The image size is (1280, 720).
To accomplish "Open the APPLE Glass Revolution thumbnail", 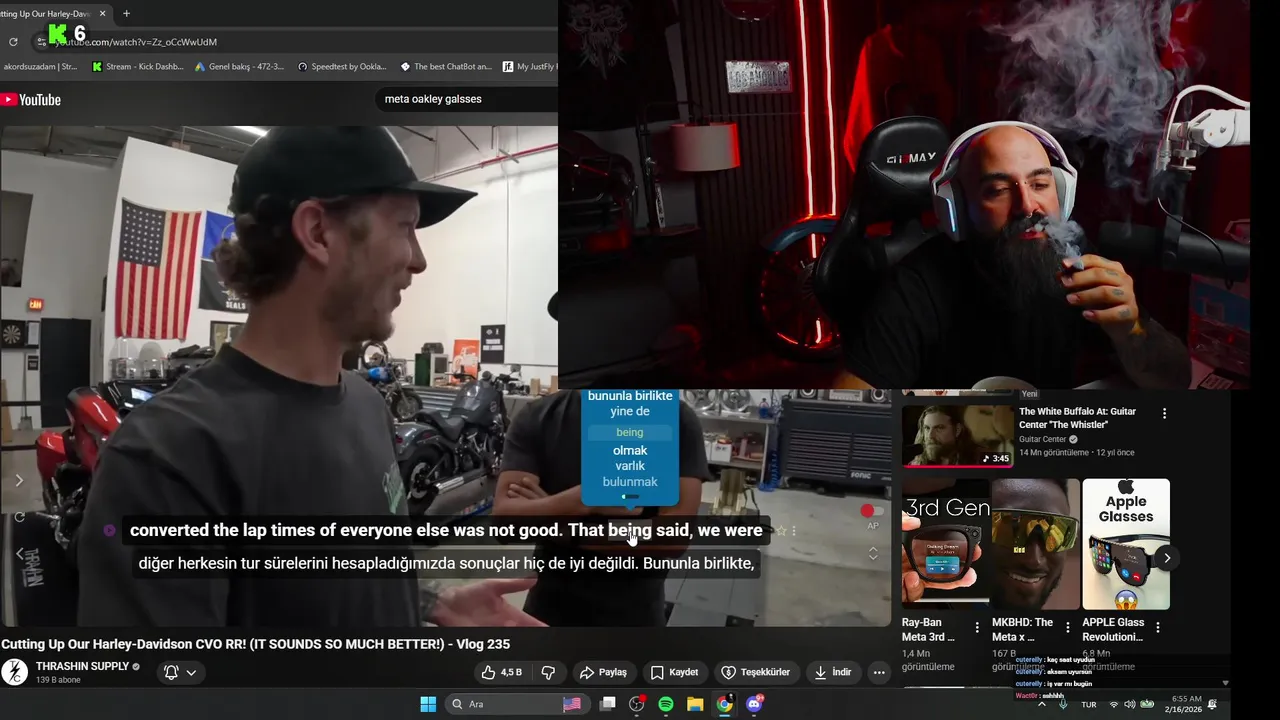I will [1126, 544].
